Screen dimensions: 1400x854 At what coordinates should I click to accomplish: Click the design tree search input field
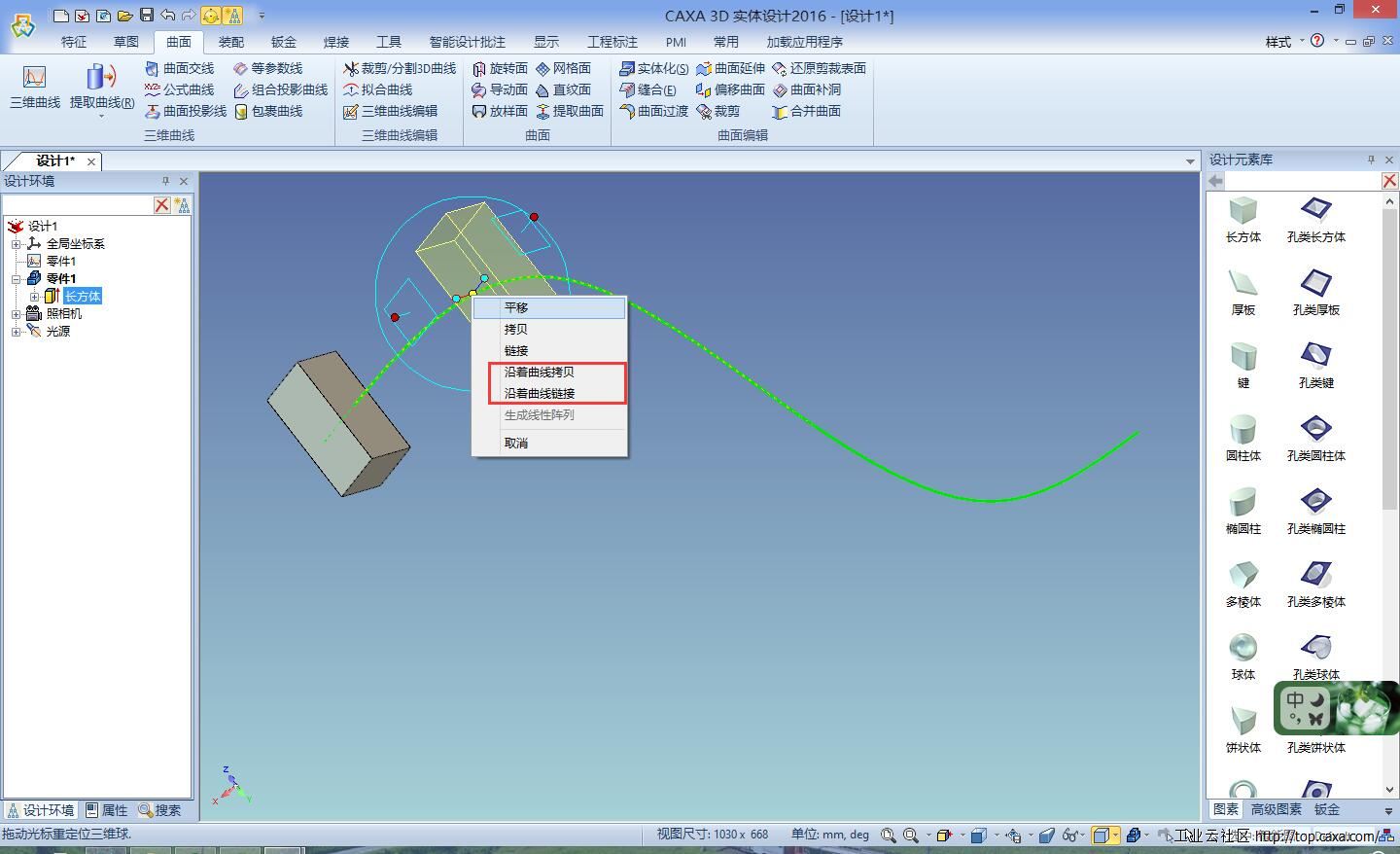tap(78, 205)
